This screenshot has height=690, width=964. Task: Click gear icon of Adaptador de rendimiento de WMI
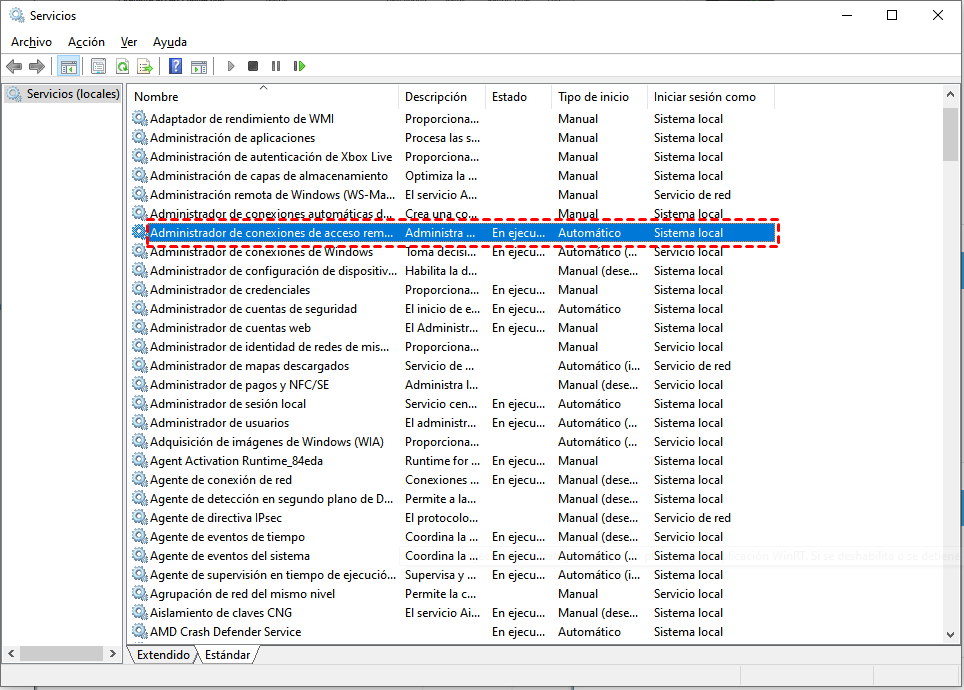pos(140,118)
